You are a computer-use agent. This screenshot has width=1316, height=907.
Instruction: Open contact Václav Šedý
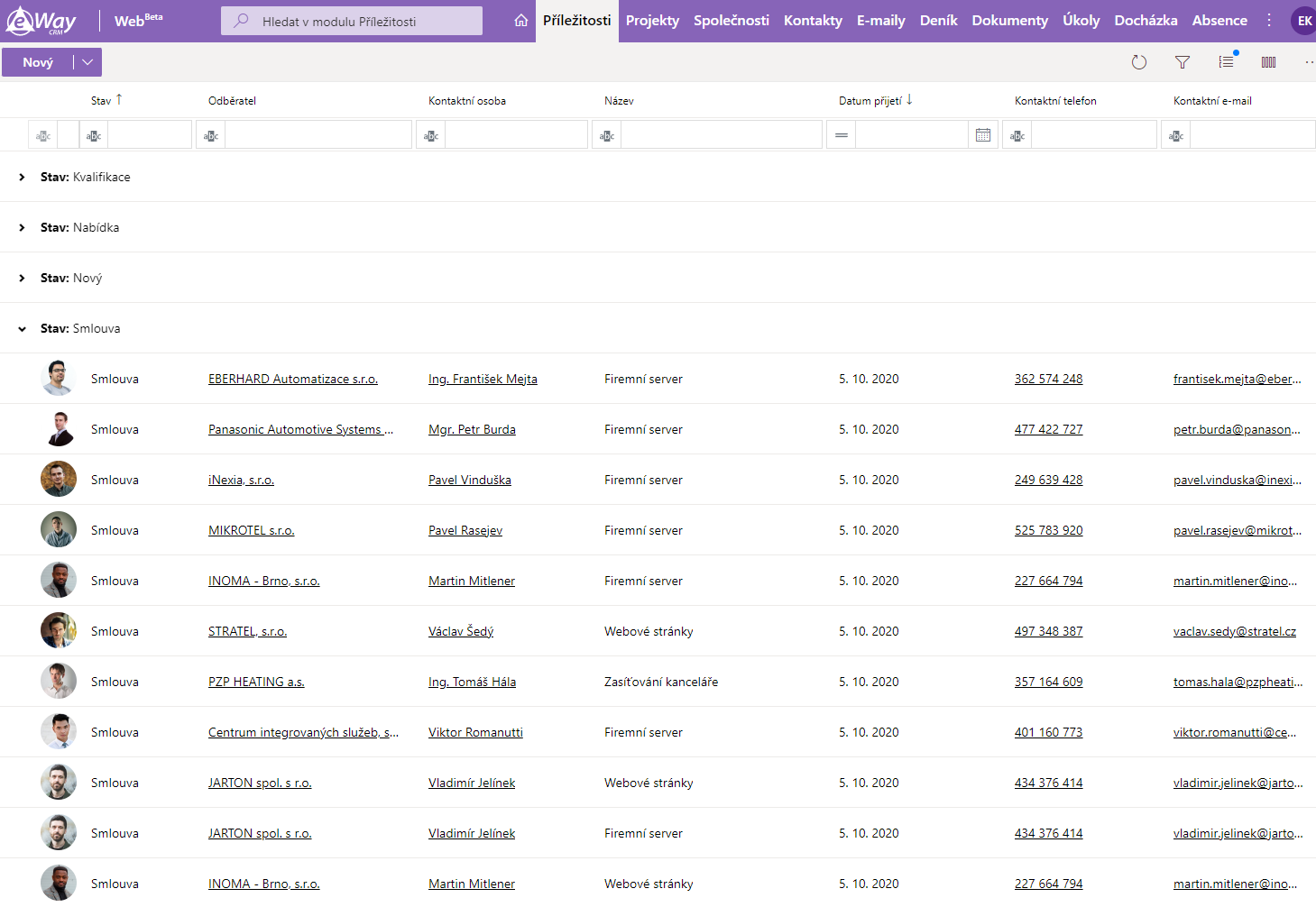[x=461, y=631]
